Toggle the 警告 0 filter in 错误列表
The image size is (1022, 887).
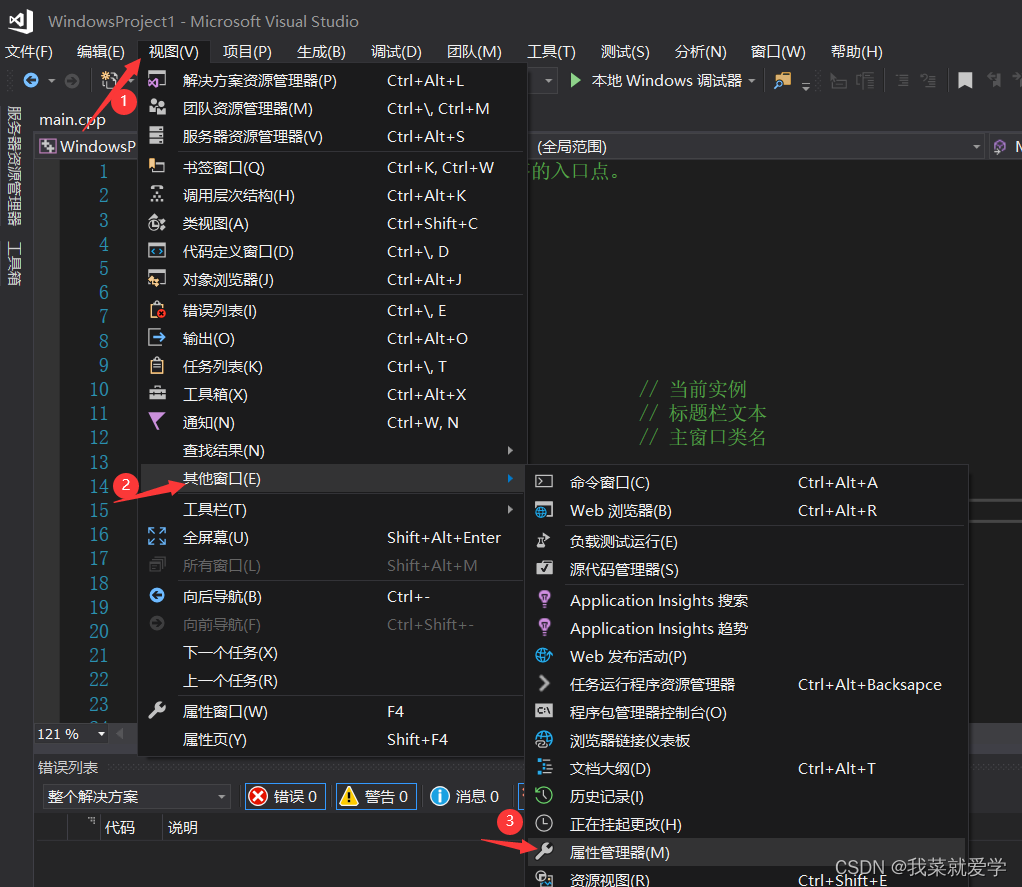tap(376, 797)
